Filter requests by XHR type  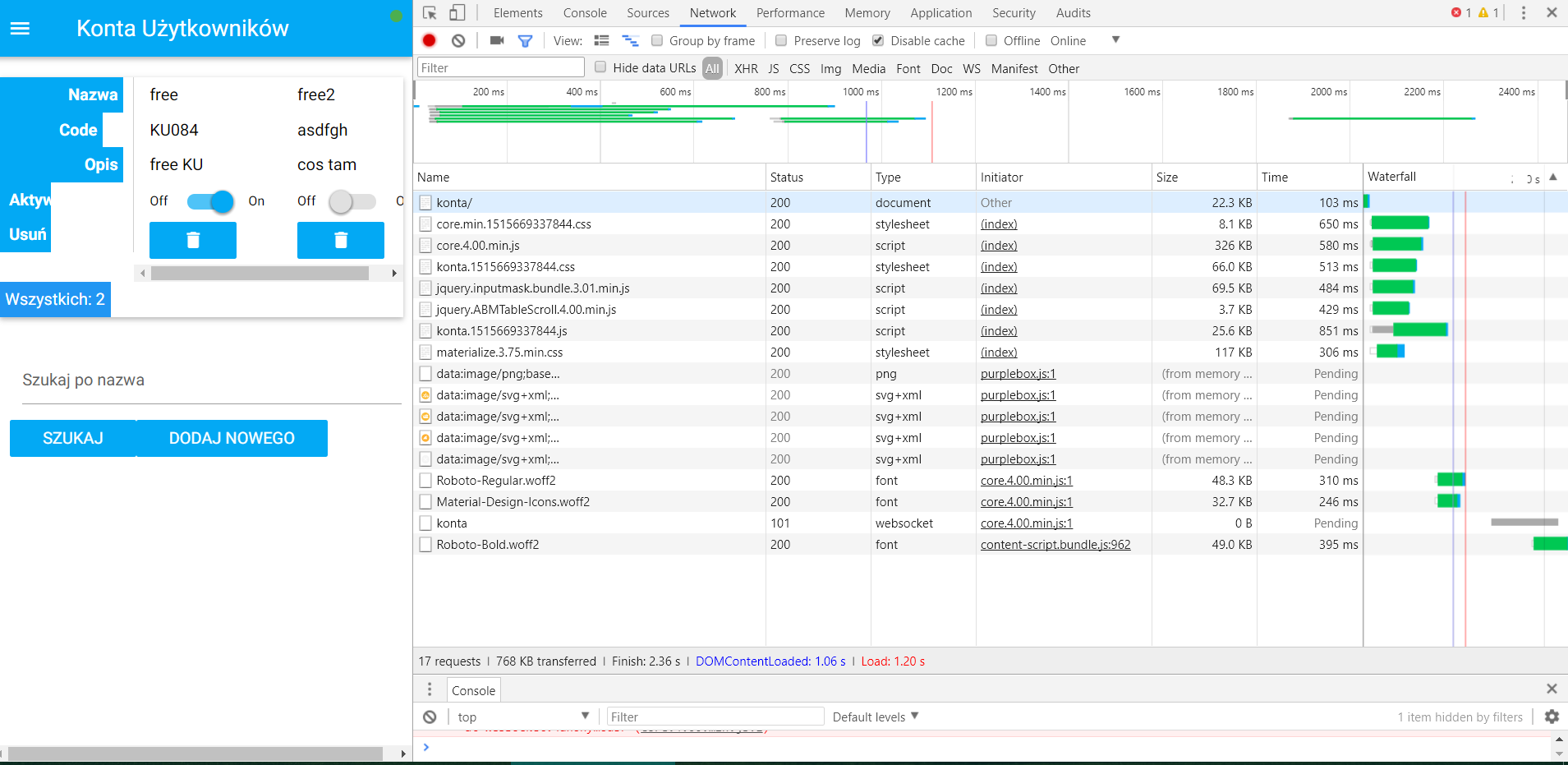[x=746, y=68]
